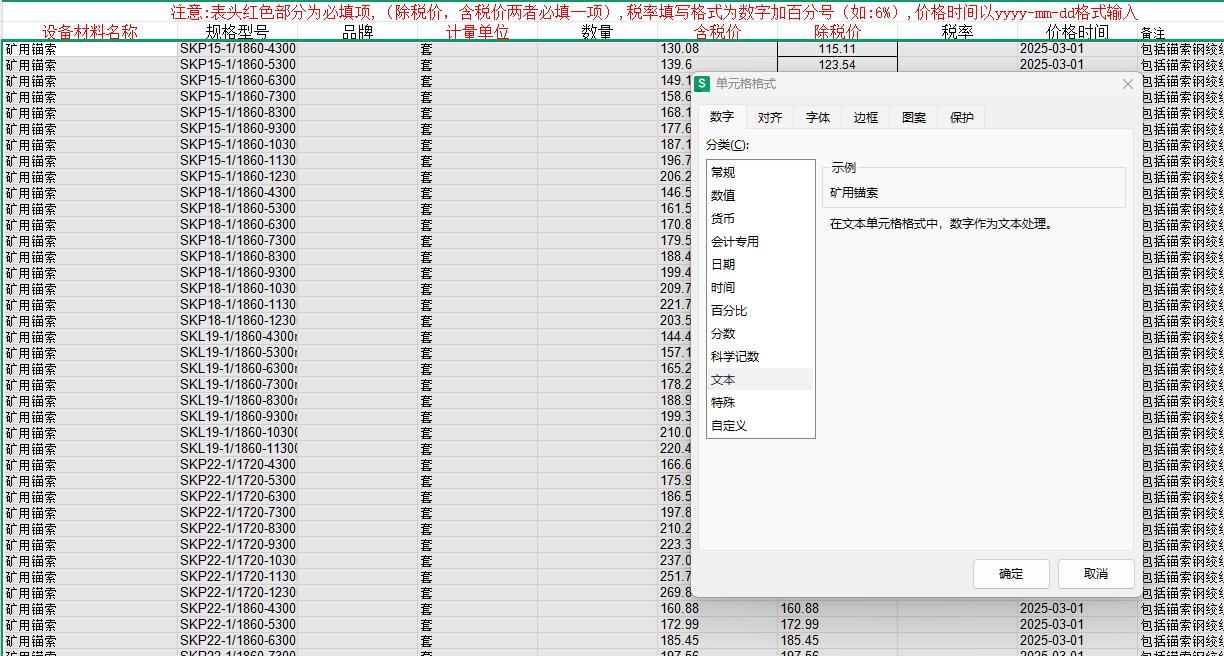Click the 确定 button
Screen dimensions: 1224x656
click(1011, 574)
